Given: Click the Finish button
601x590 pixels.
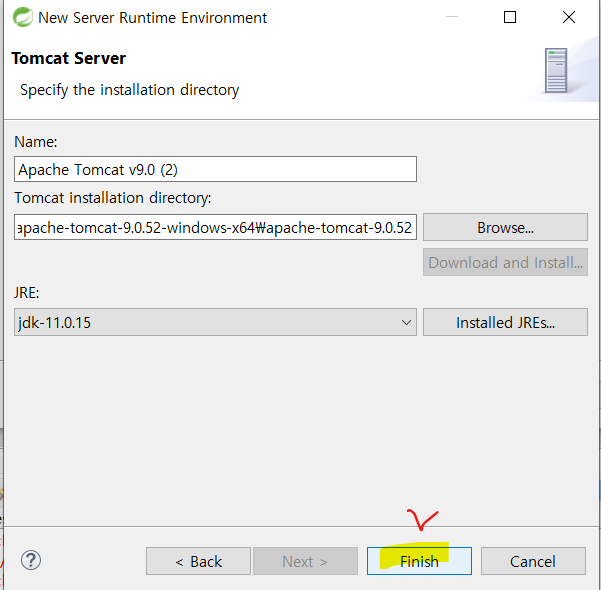Looking at the screenshot, I should pos(419,561).
